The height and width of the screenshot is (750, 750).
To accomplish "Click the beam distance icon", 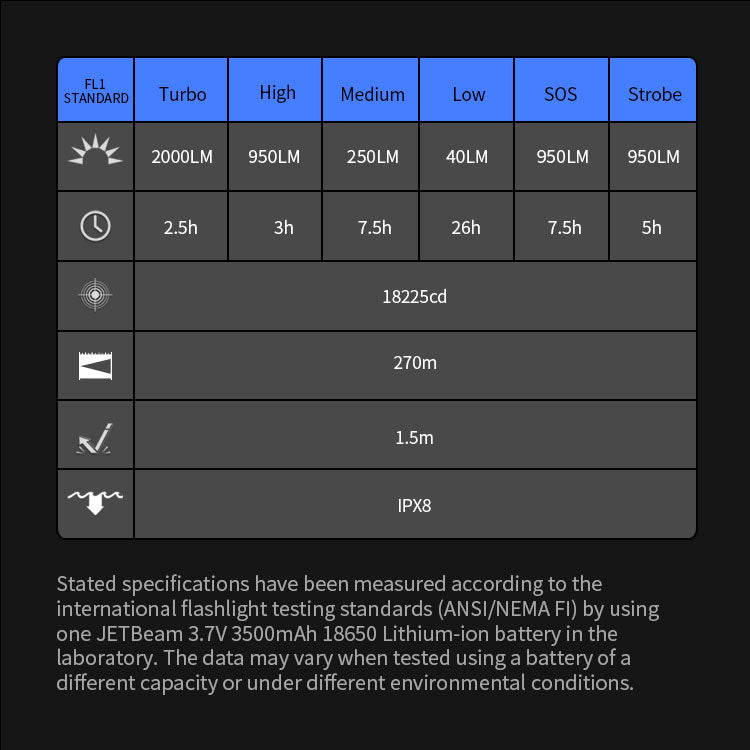I will 96,365.
